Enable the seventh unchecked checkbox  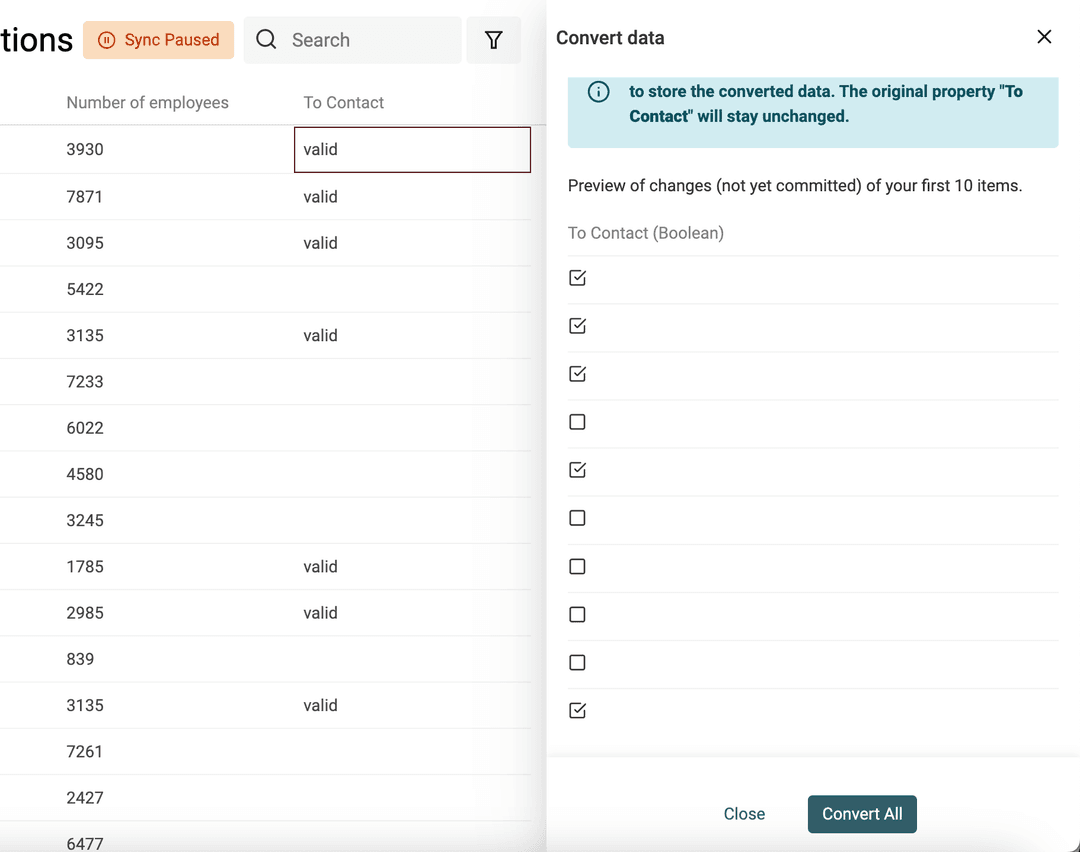pyautogui.click(x=577, y=565)
